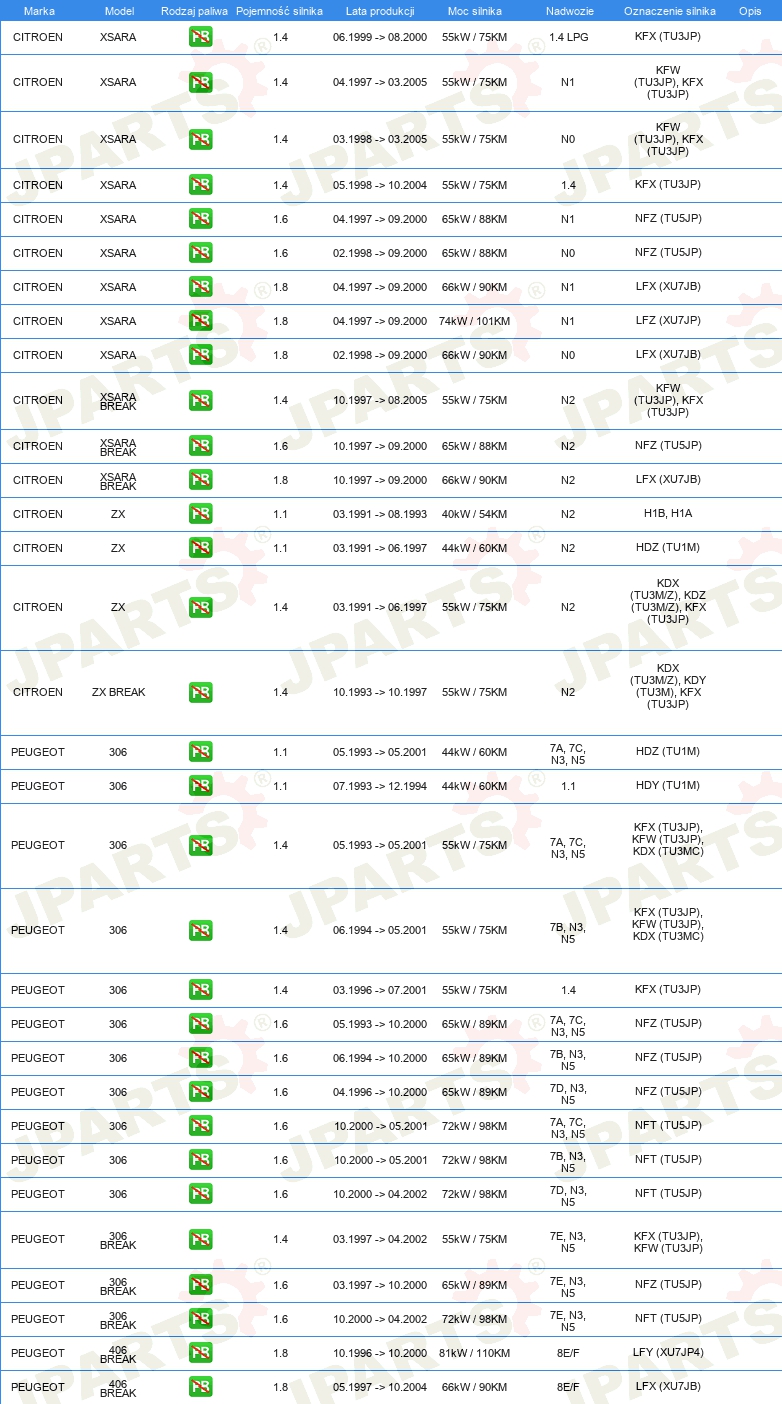782x1404 pixels.
Task: Select the fuel icon for 306 Break NFZ
Action: pyautogui.click(x=201, y=1285)
